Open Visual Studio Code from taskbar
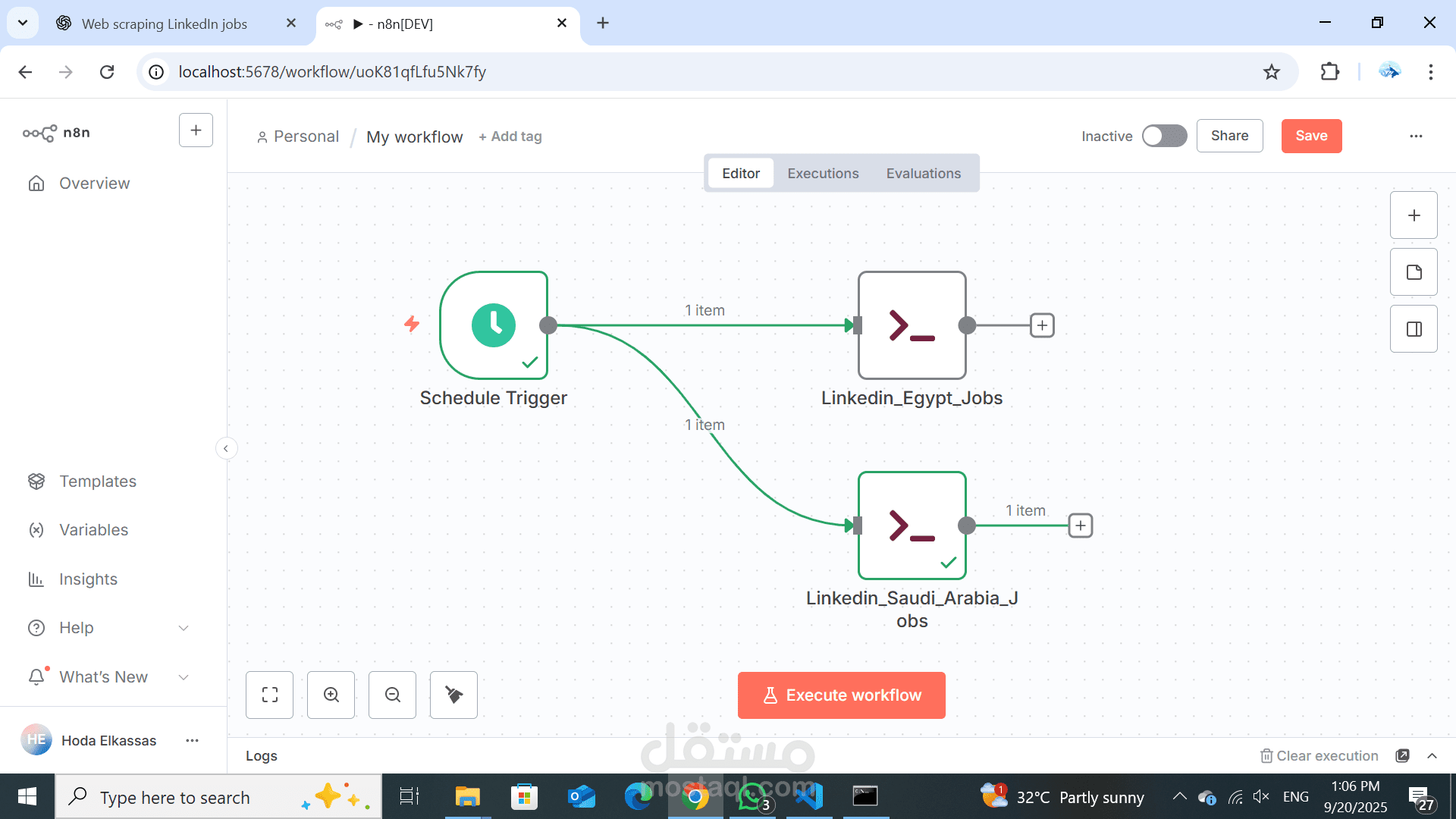The image size is (1456, 819). pos(808,797)
